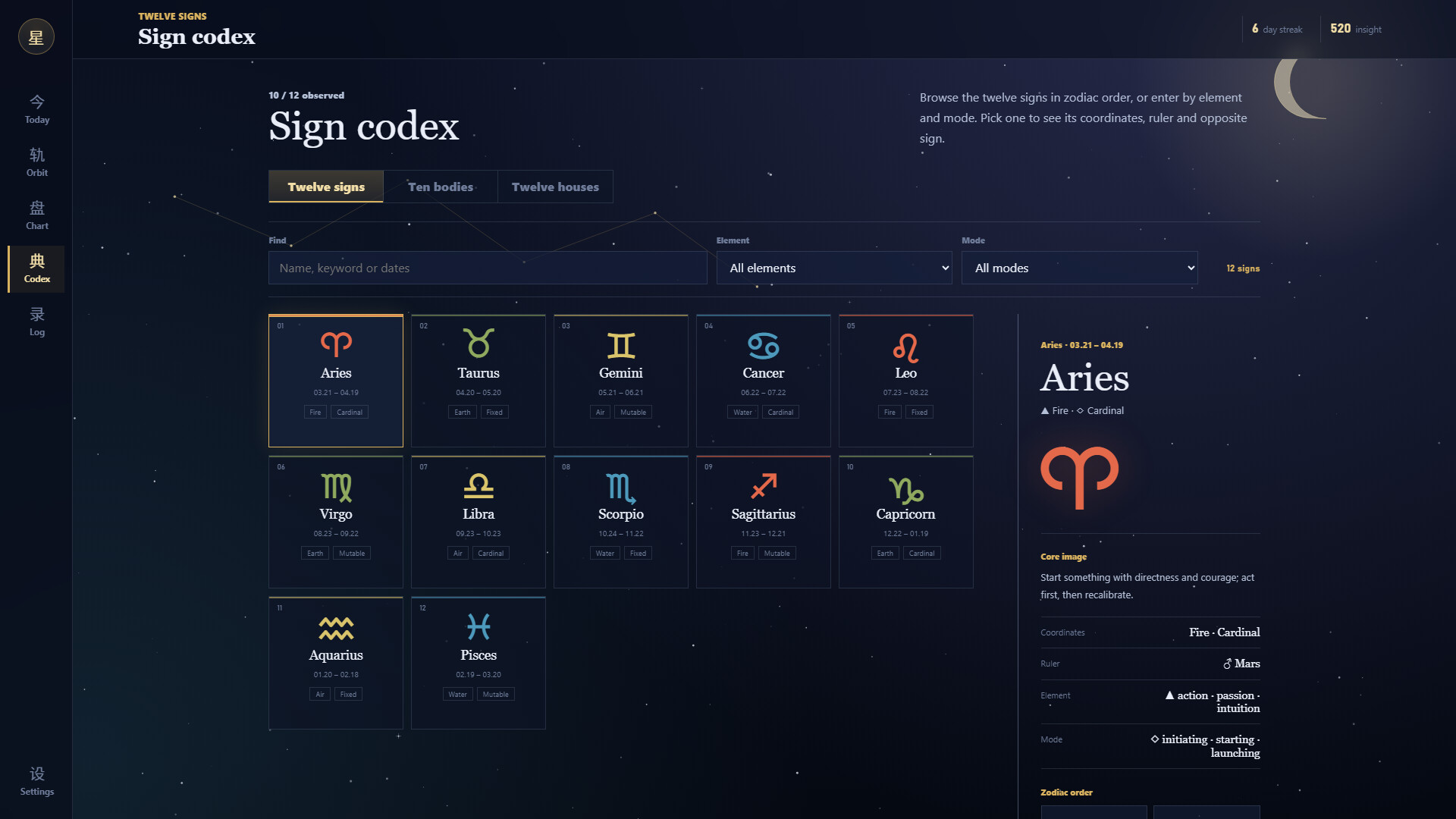Switch to the Ten bodies tab
1456x819 pixels.
[441, 187]
